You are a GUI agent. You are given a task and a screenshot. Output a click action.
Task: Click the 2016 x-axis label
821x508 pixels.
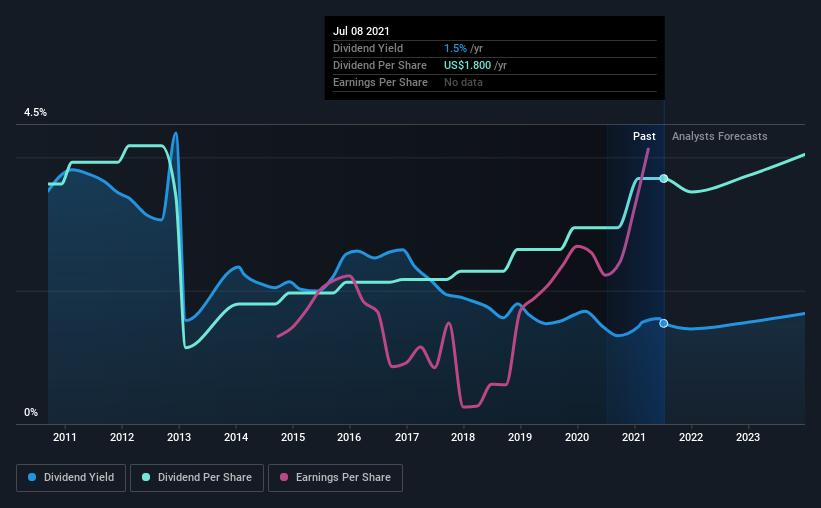[349, 437]
